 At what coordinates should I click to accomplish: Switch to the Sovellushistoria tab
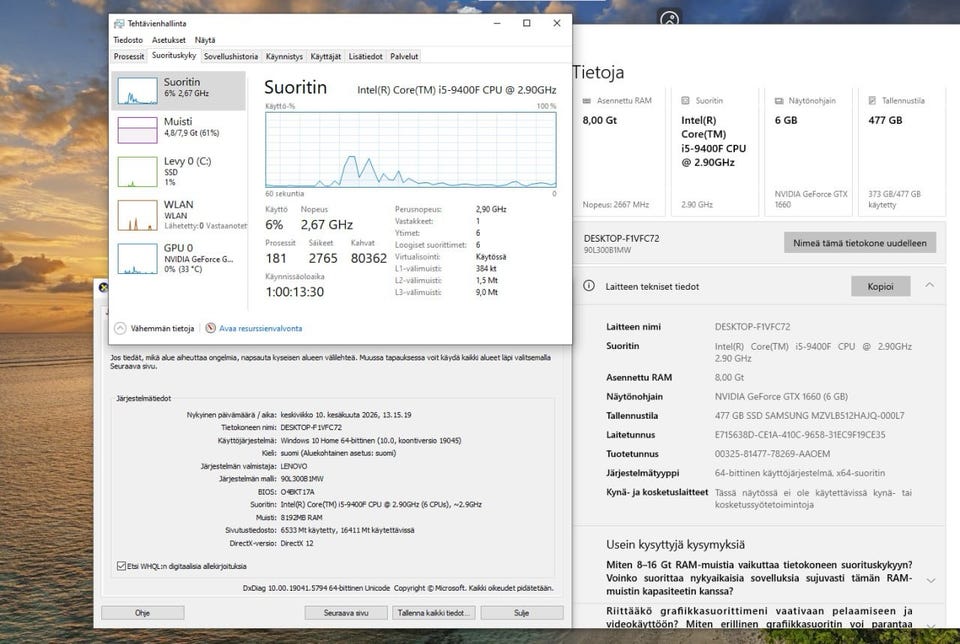click(x=231, y=56)
